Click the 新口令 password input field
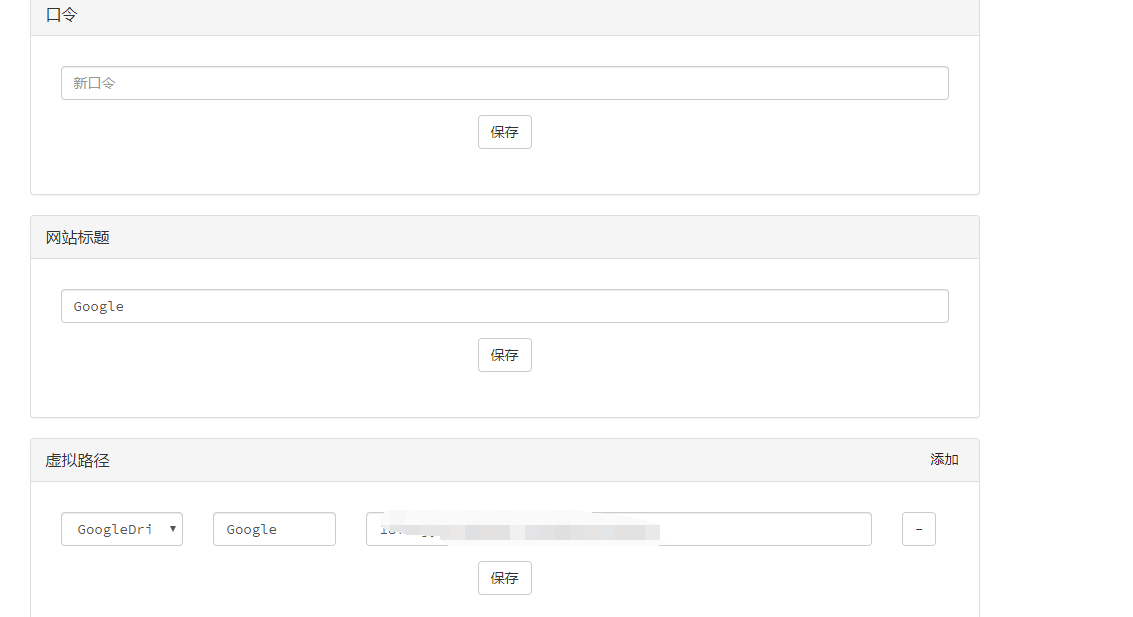This screenshot has width=1133, height=617. click(504, 83)
